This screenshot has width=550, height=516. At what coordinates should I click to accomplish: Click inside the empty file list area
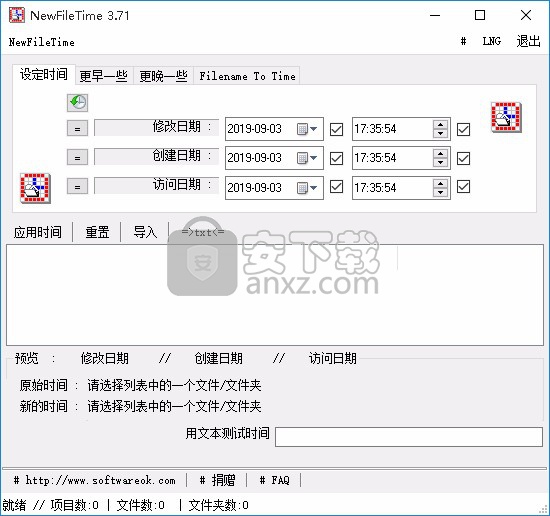coord(275,295)
